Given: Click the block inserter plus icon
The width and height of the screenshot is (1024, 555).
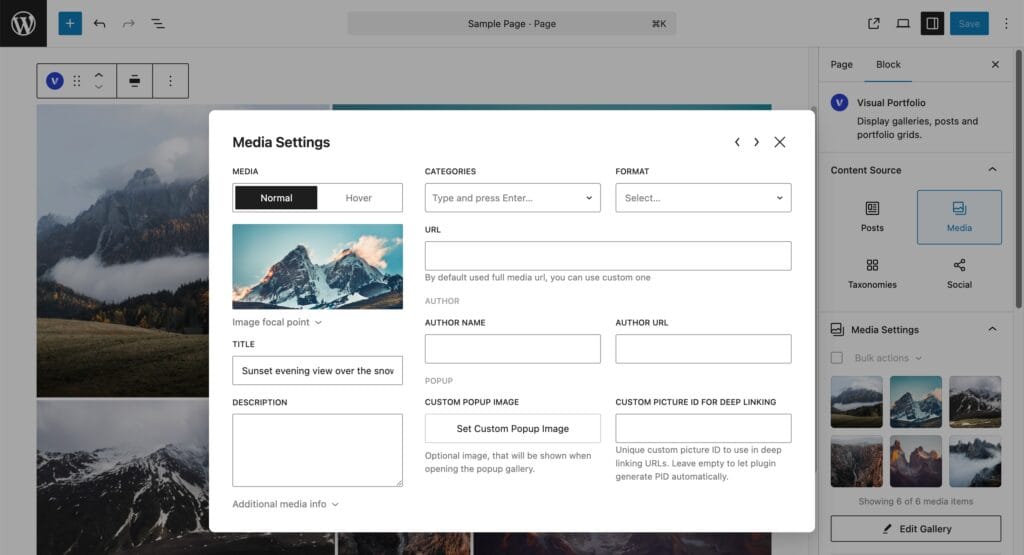Looking at the screenshot, I should 70,24.
